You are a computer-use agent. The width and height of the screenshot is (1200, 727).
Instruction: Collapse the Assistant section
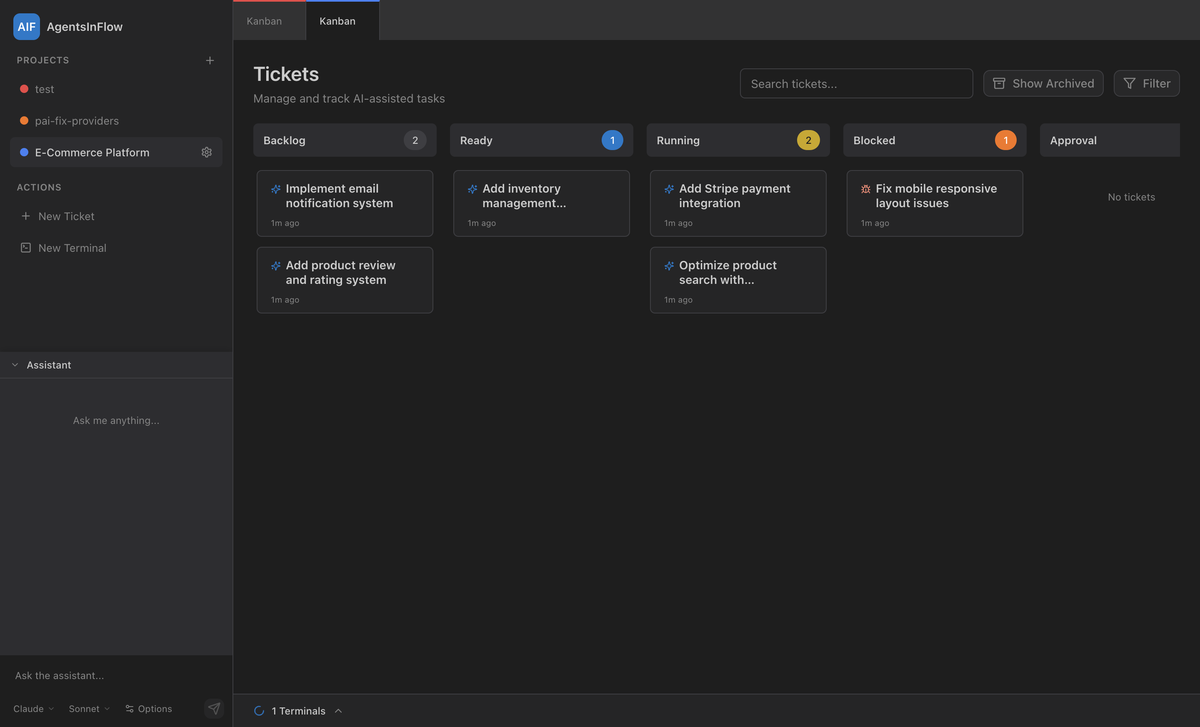pyautogui.click(x=13, y=364)
